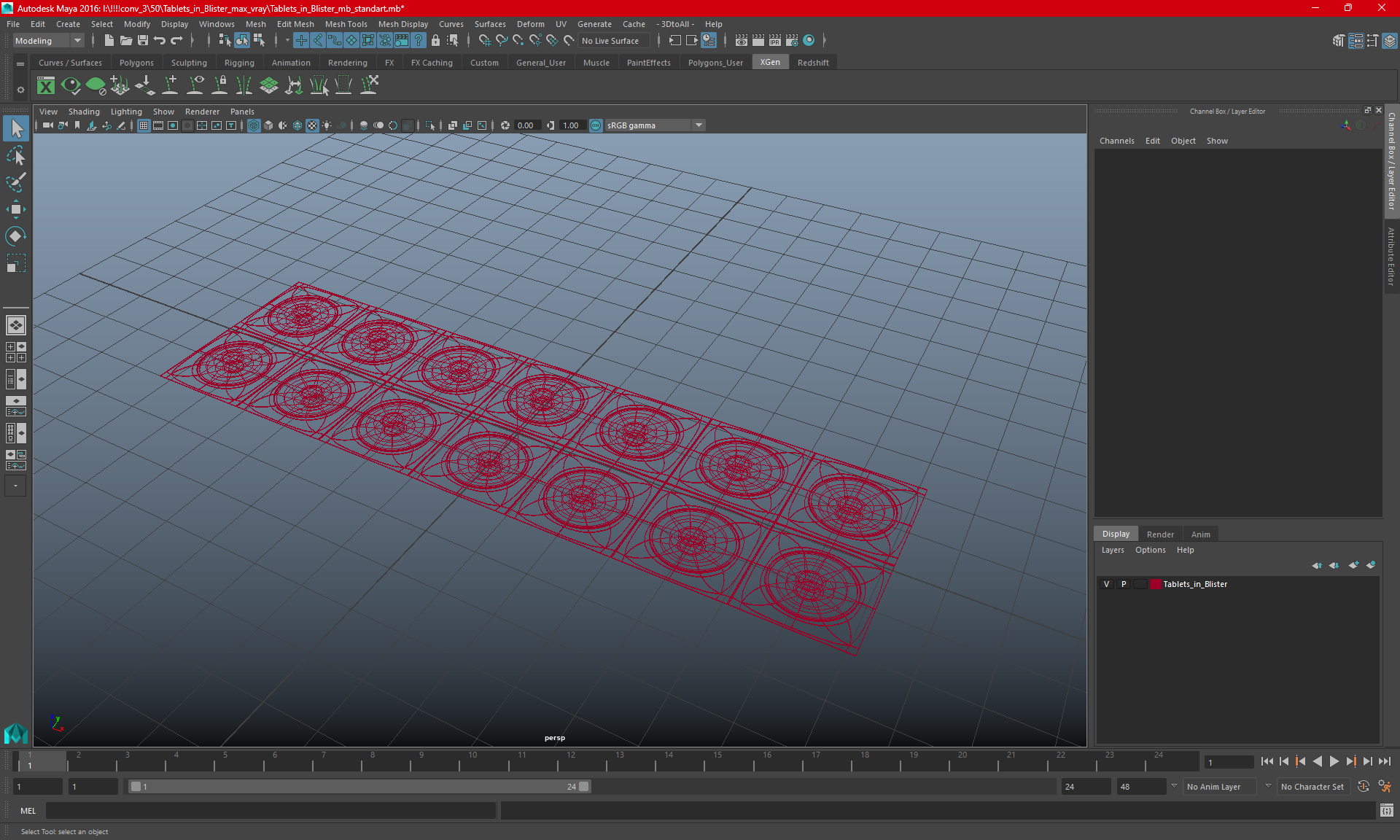Click the help question mark icon
The image size is (1400, 840).
point(419,41)
